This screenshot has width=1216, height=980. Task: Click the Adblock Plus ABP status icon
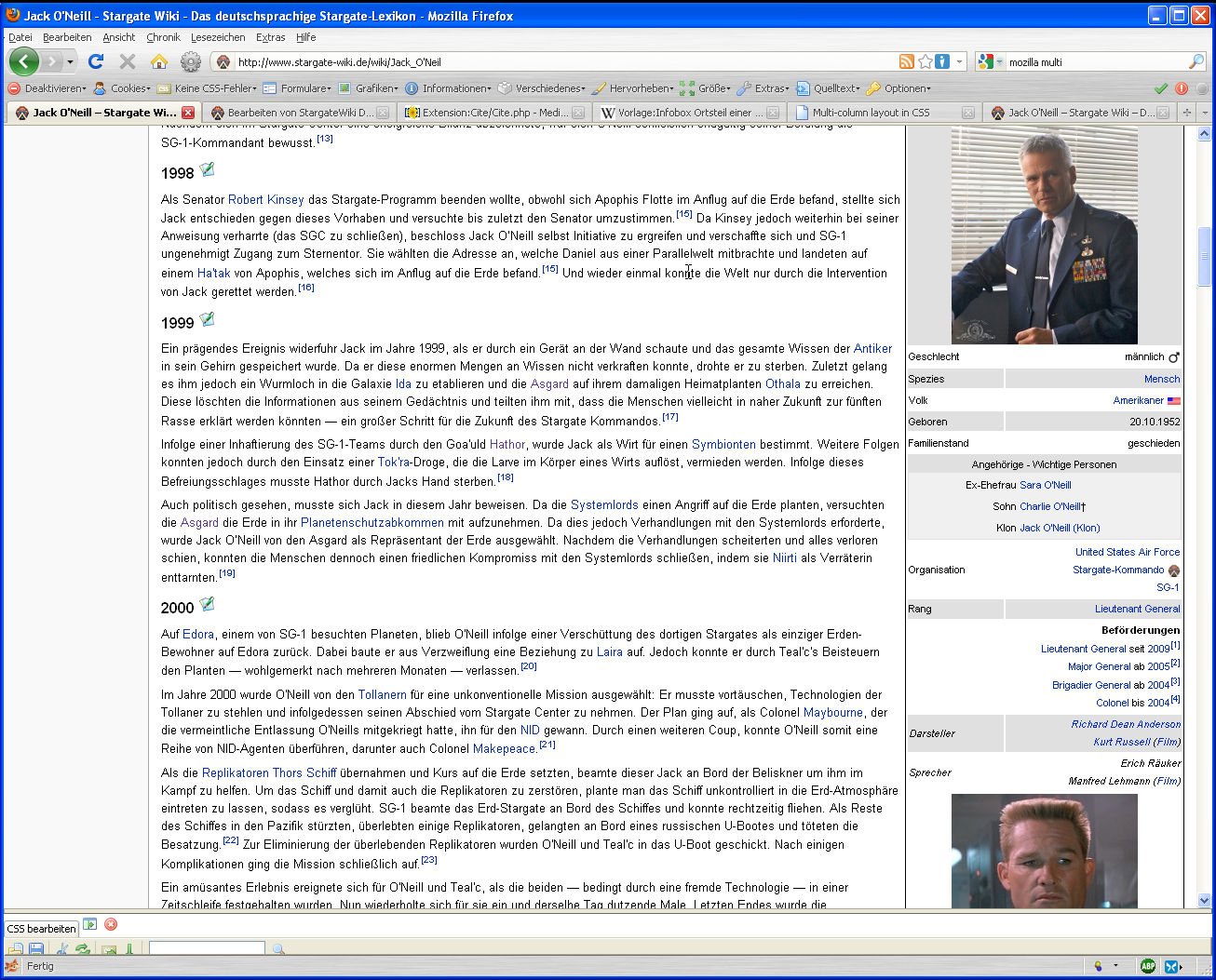point(1148,966)
